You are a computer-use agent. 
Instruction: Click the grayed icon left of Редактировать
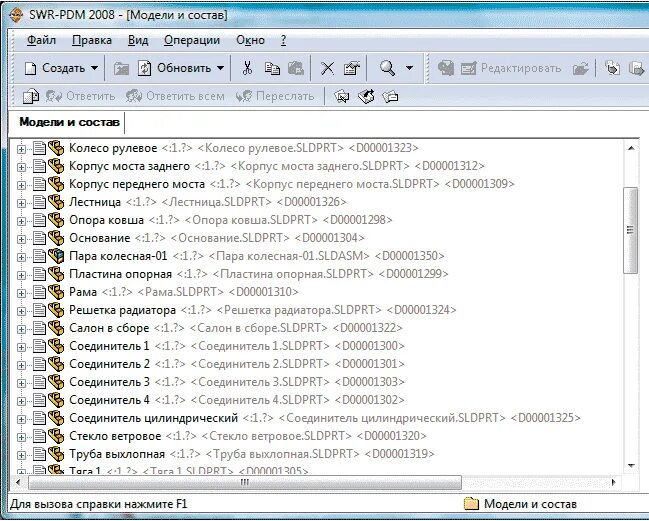[x=446, y=68]
